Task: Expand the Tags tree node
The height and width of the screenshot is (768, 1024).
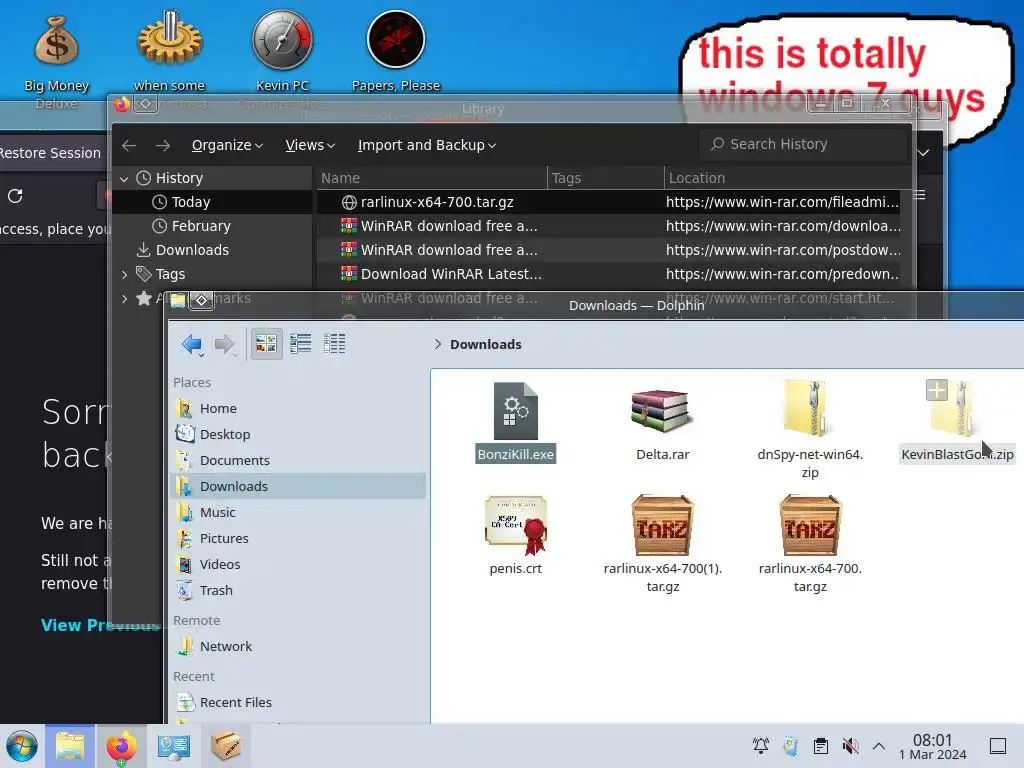Action: [x=124, y=274]
